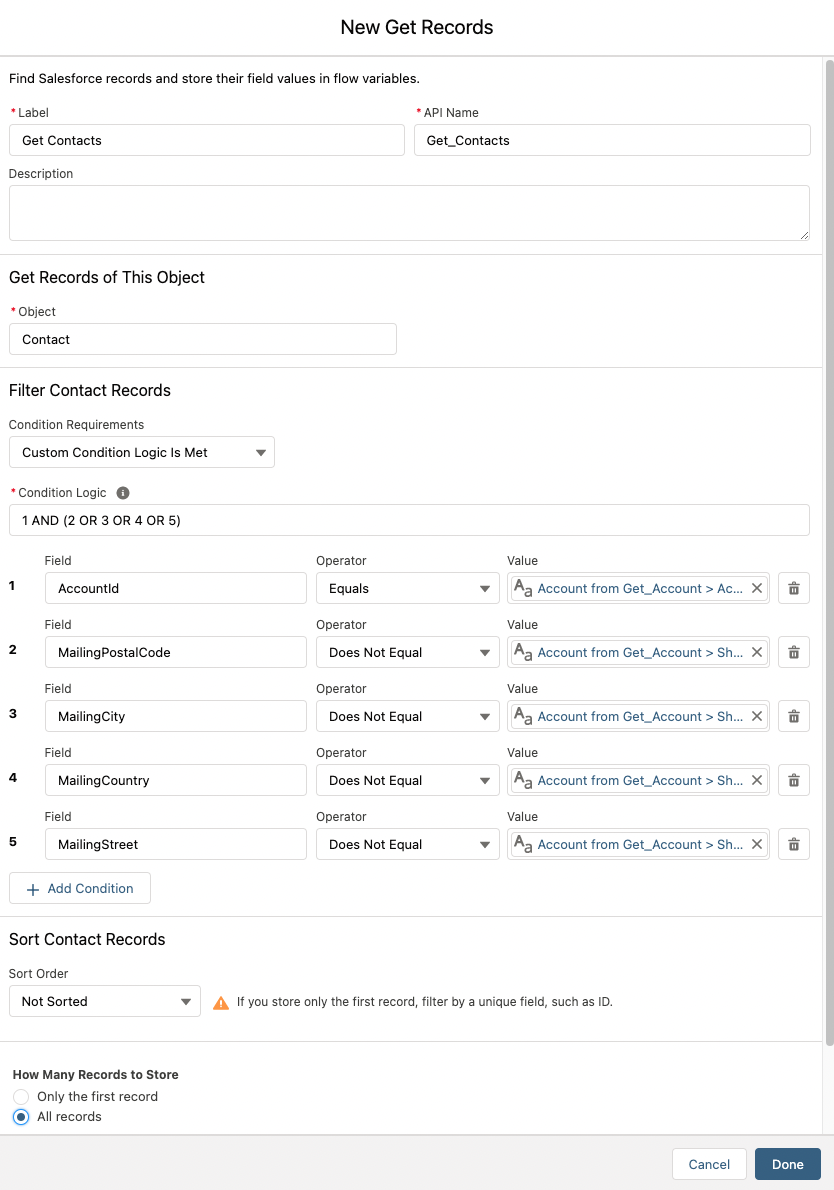Screen dimensions: 834x1190
Task: Change the operator for MailingCountry condition
Action: click(407, 781)
